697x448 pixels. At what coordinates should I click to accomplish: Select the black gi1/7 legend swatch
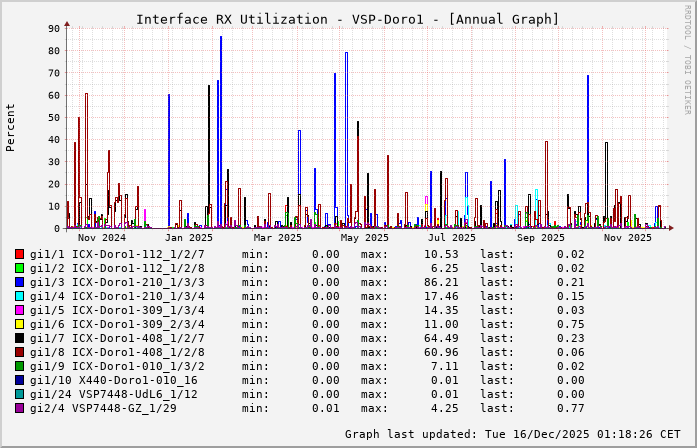click(x=19, y=338)
